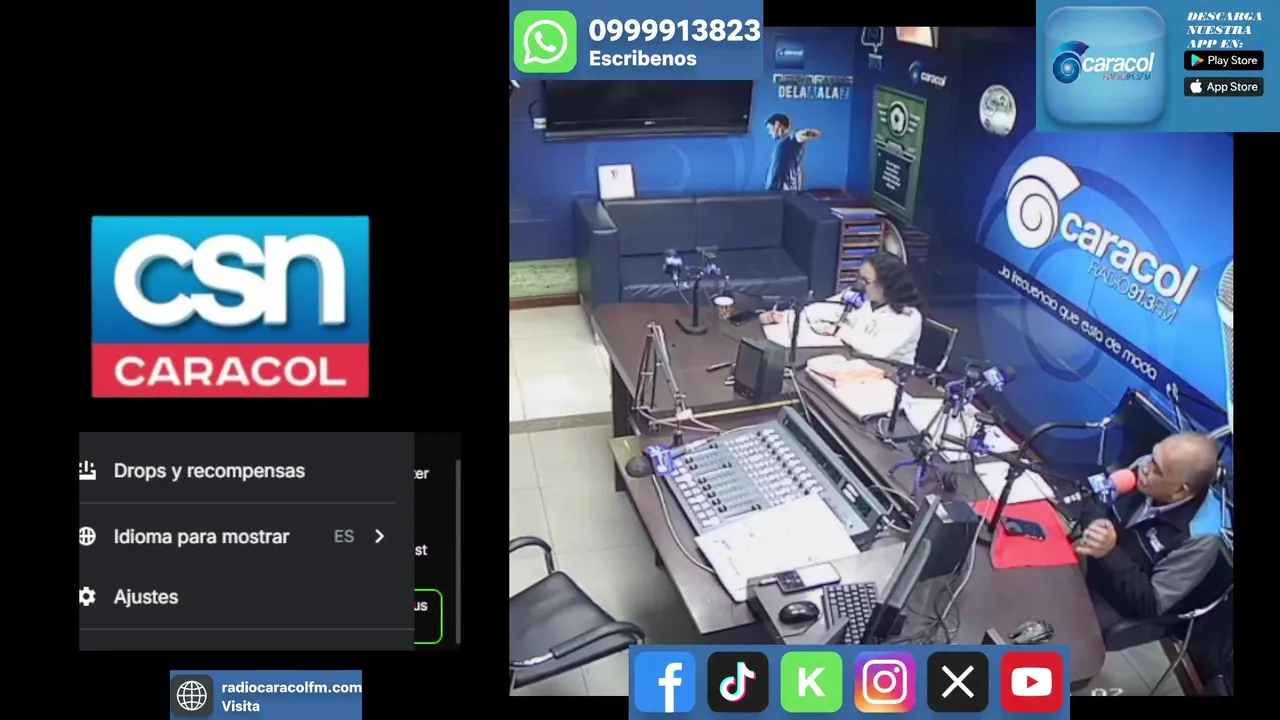The height and width of the screenshot is (720, 1280).
Task: Click the Drops y recompensas icon
Action: click(88, 470)
